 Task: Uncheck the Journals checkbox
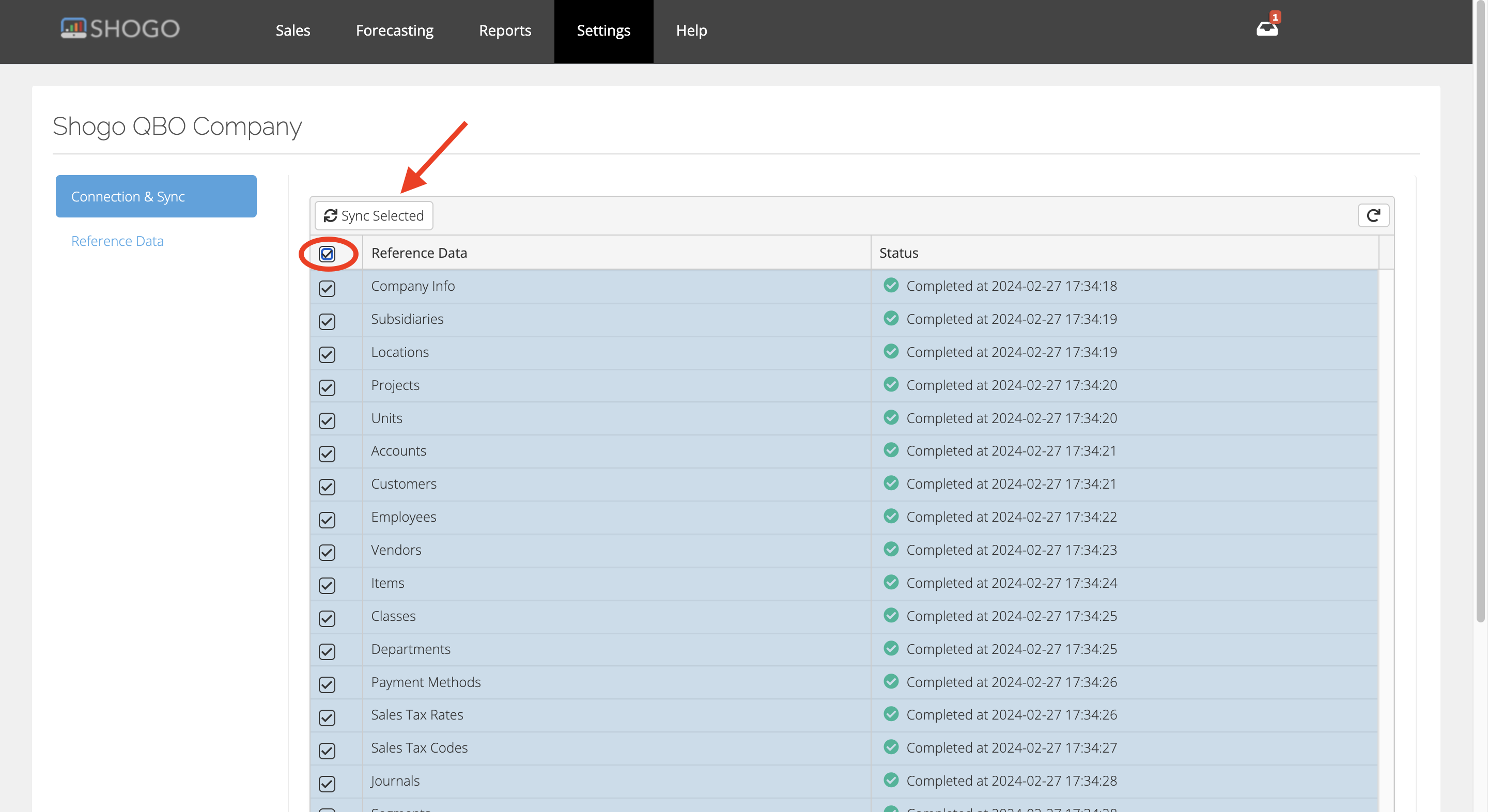pos(327,783)
